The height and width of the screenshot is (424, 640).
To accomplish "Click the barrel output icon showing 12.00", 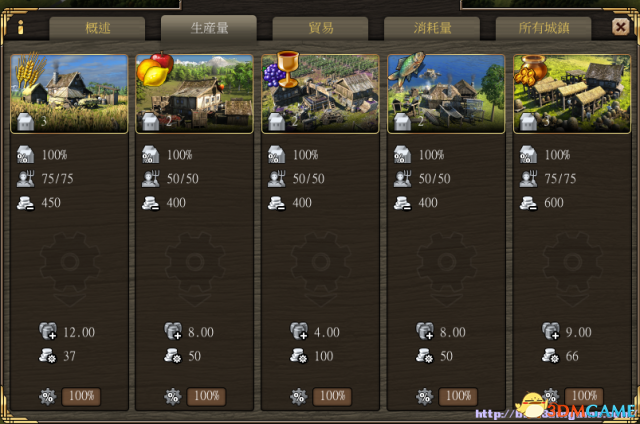I will 48,331.
